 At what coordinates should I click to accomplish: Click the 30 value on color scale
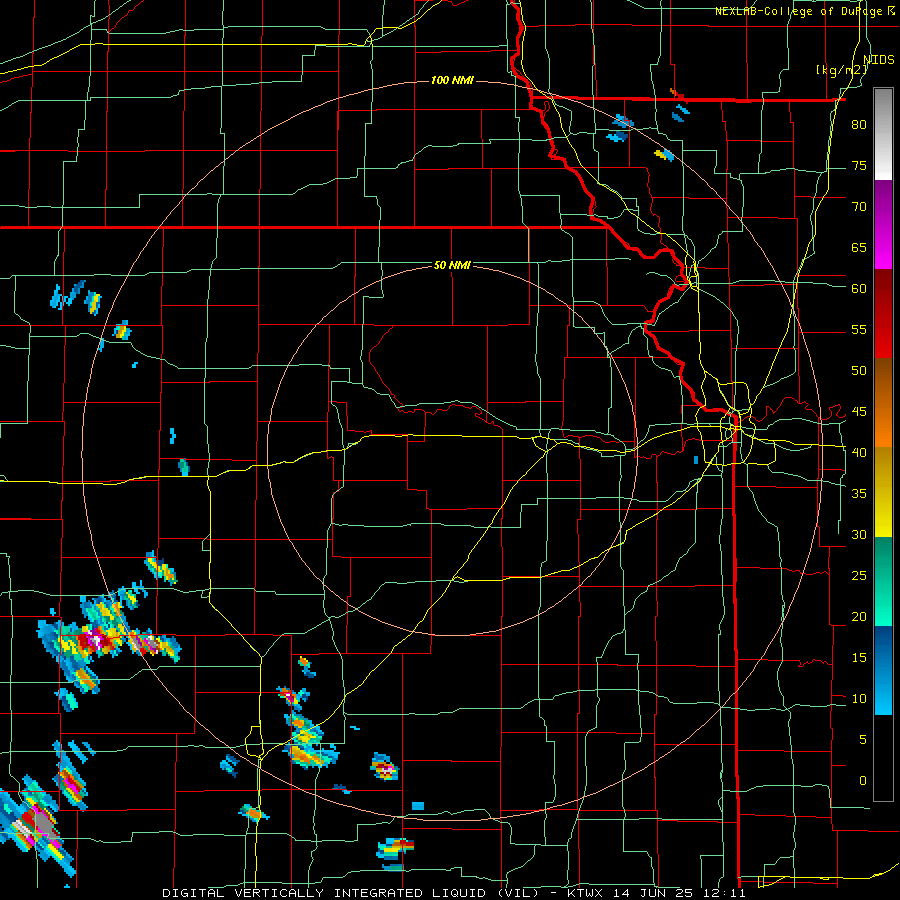pos(859,534)
